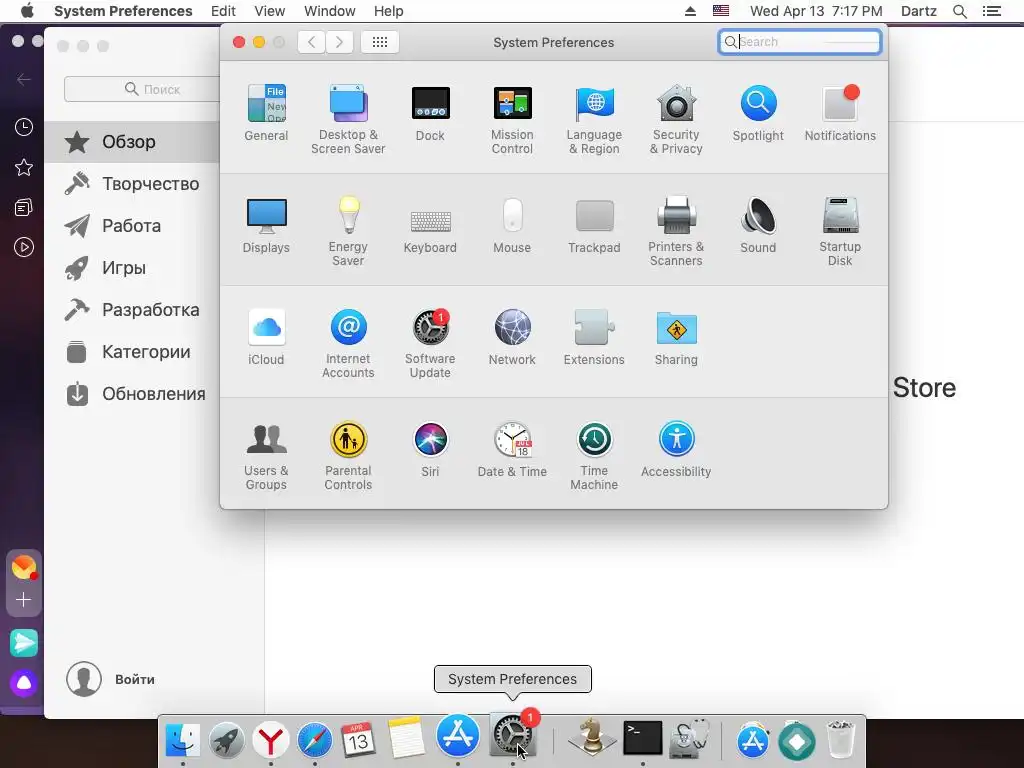
Task: Open Yandex Browser from the Dock
Action: [270, 741]
